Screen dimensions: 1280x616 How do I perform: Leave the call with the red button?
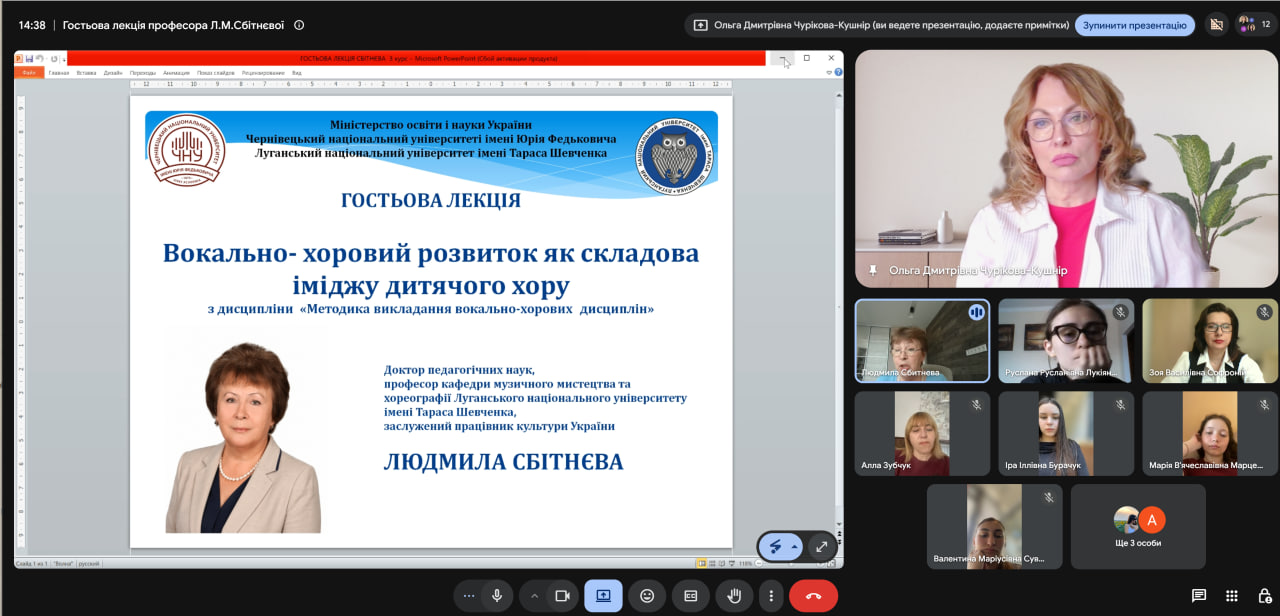[x=813, y=596]
